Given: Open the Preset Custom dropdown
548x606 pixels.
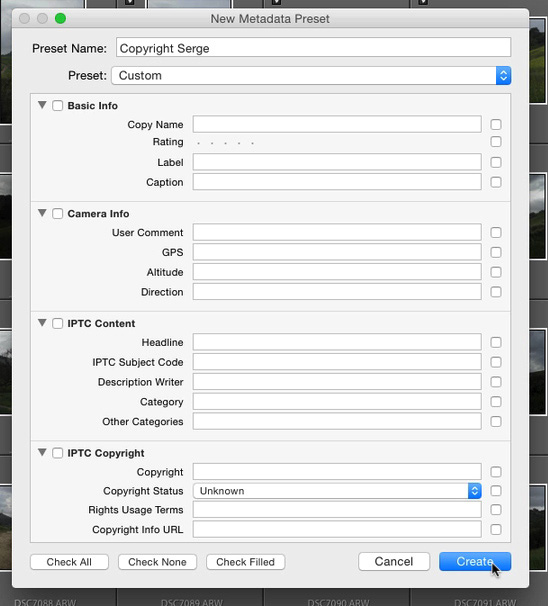Looking at the screenshot, I should [x=311, y=75].
